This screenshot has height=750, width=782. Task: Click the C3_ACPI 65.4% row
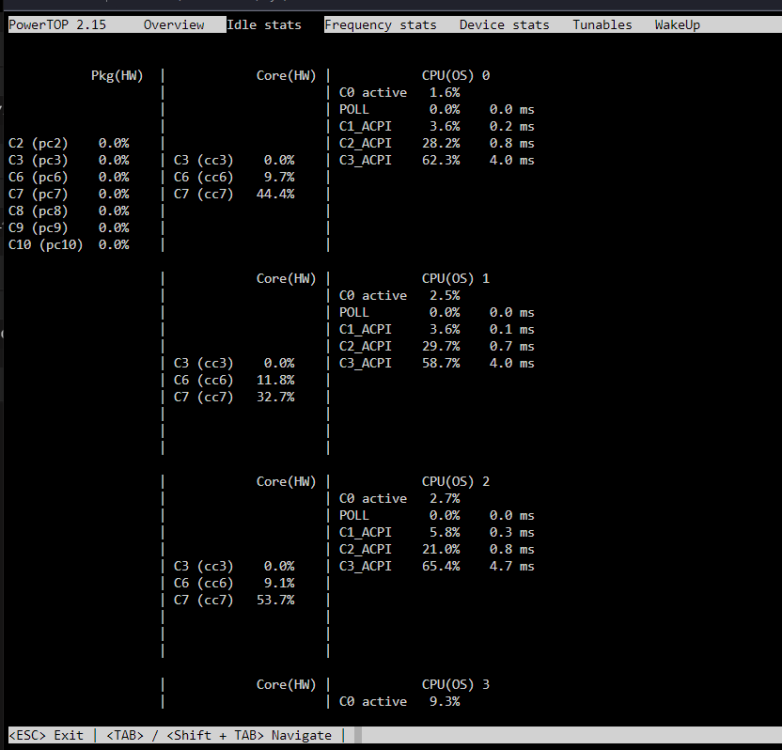pos(436,566)
